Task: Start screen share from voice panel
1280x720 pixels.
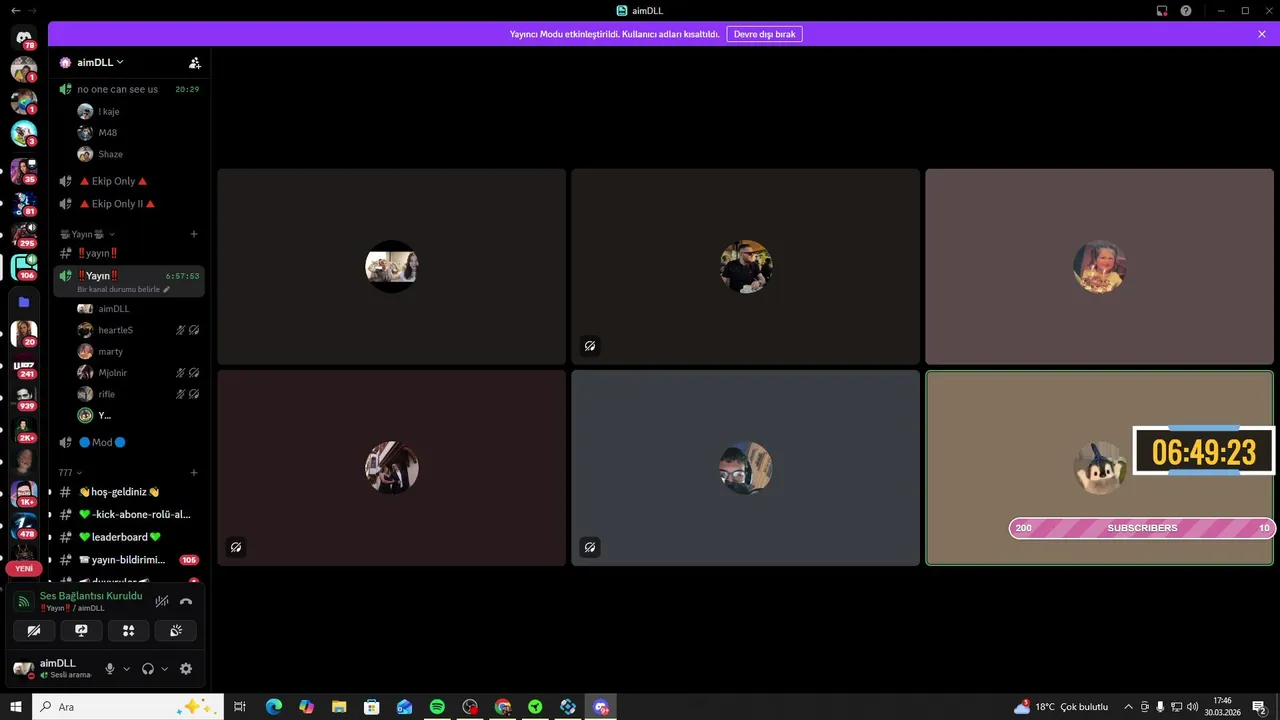Action: pyautogui.click(x=81, y=631)
